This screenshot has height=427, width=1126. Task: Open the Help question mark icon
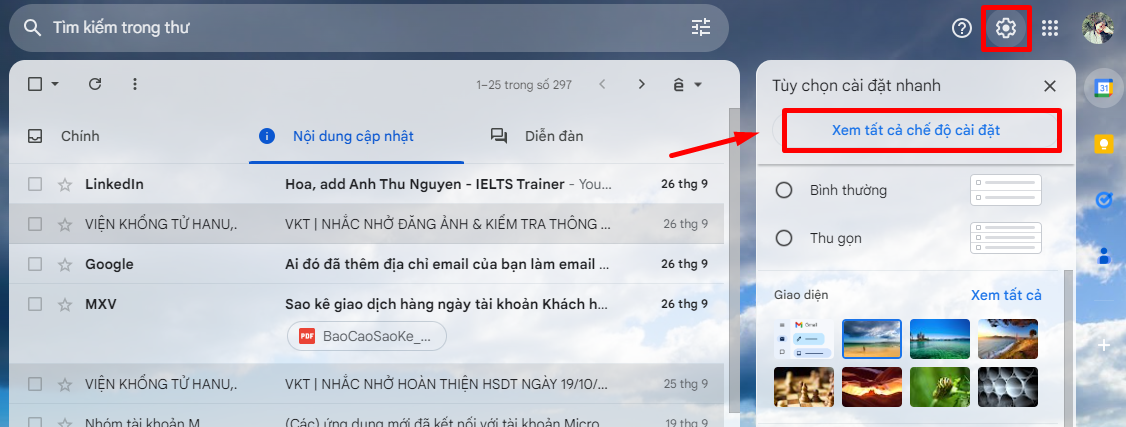tap(962, 28)
